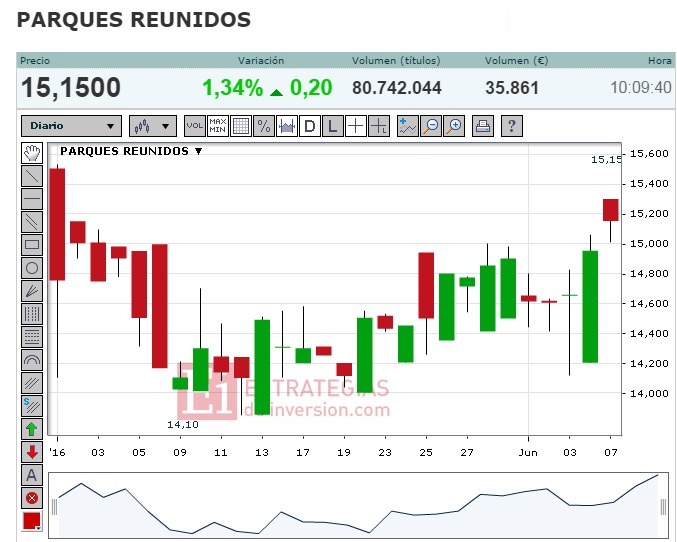Print the chart
This screenshot has height=542, width=677.
click(483, 126)
